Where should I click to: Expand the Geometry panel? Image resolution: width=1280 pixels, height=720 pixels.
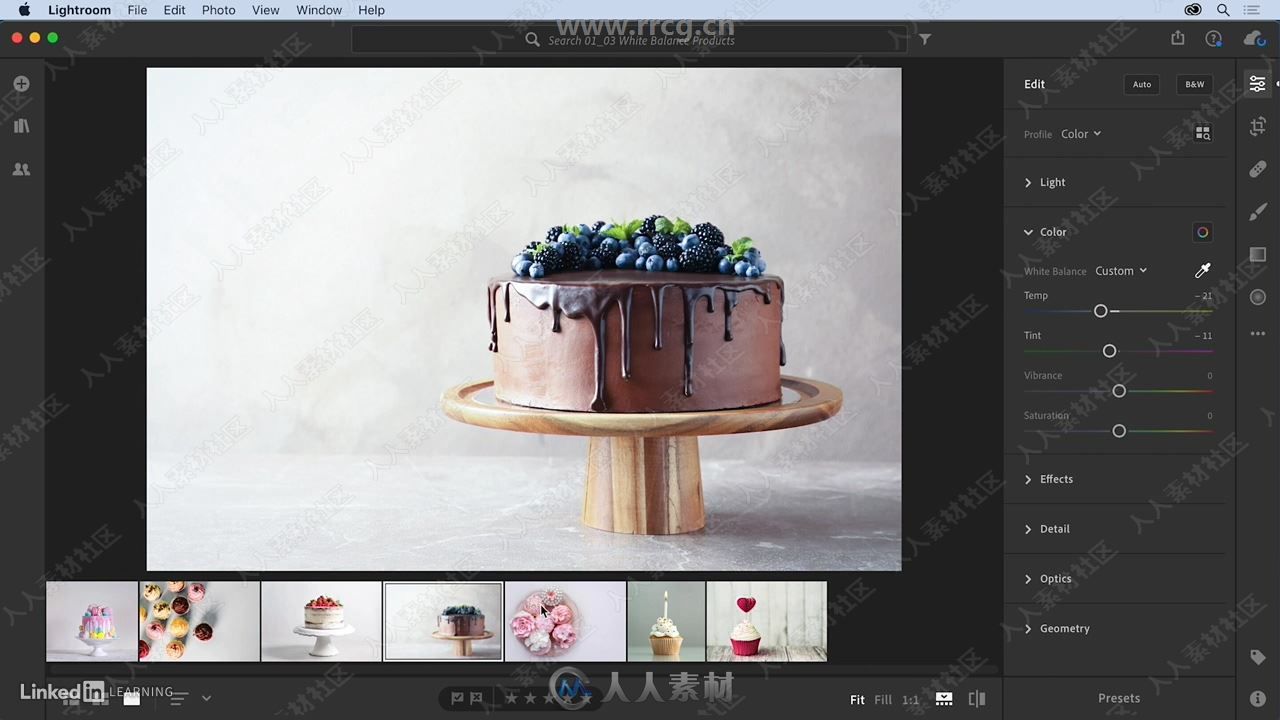click(1056, 629)
